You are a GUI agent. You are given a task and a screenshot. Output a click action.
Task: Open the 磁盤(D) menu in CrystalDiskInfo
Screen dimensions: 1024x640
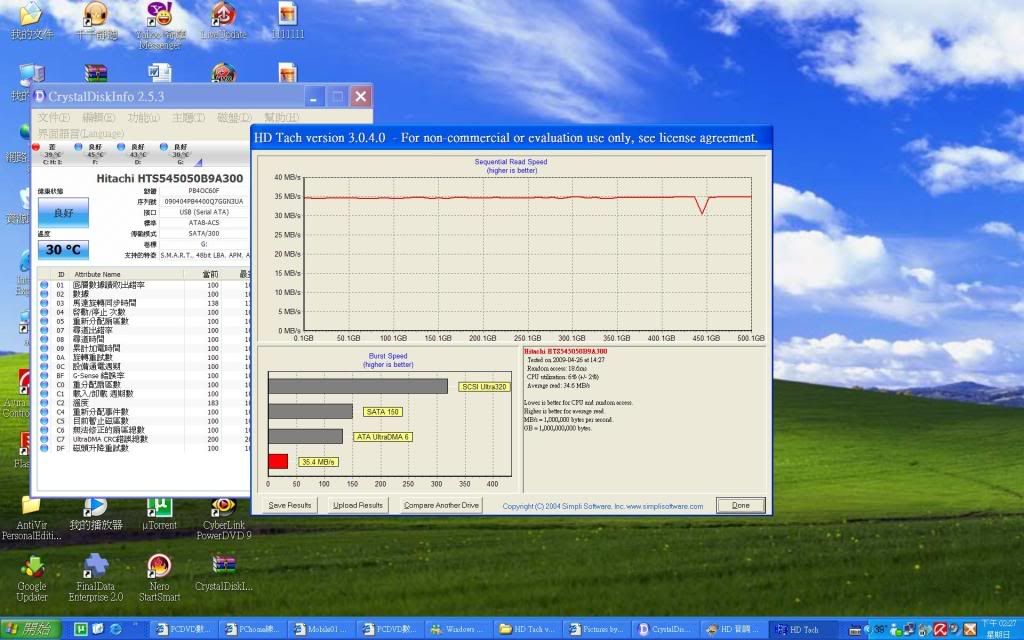pyautogui.click(x=234, y=118)
